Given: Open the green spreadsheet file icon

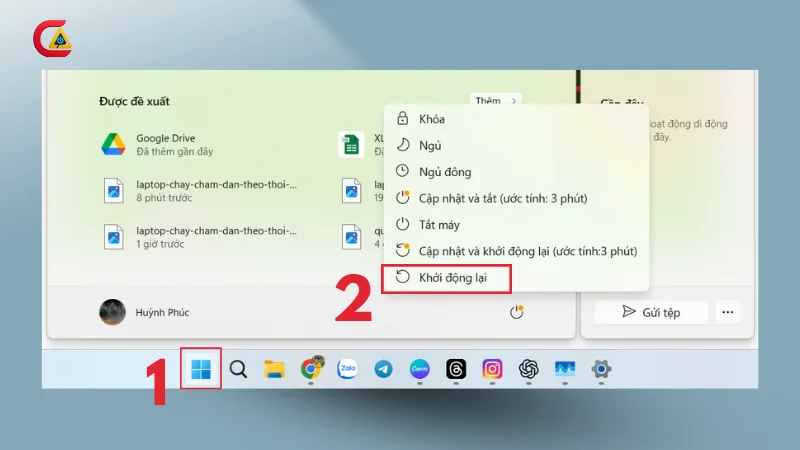Looking at the screenshot, I should 351,144.
